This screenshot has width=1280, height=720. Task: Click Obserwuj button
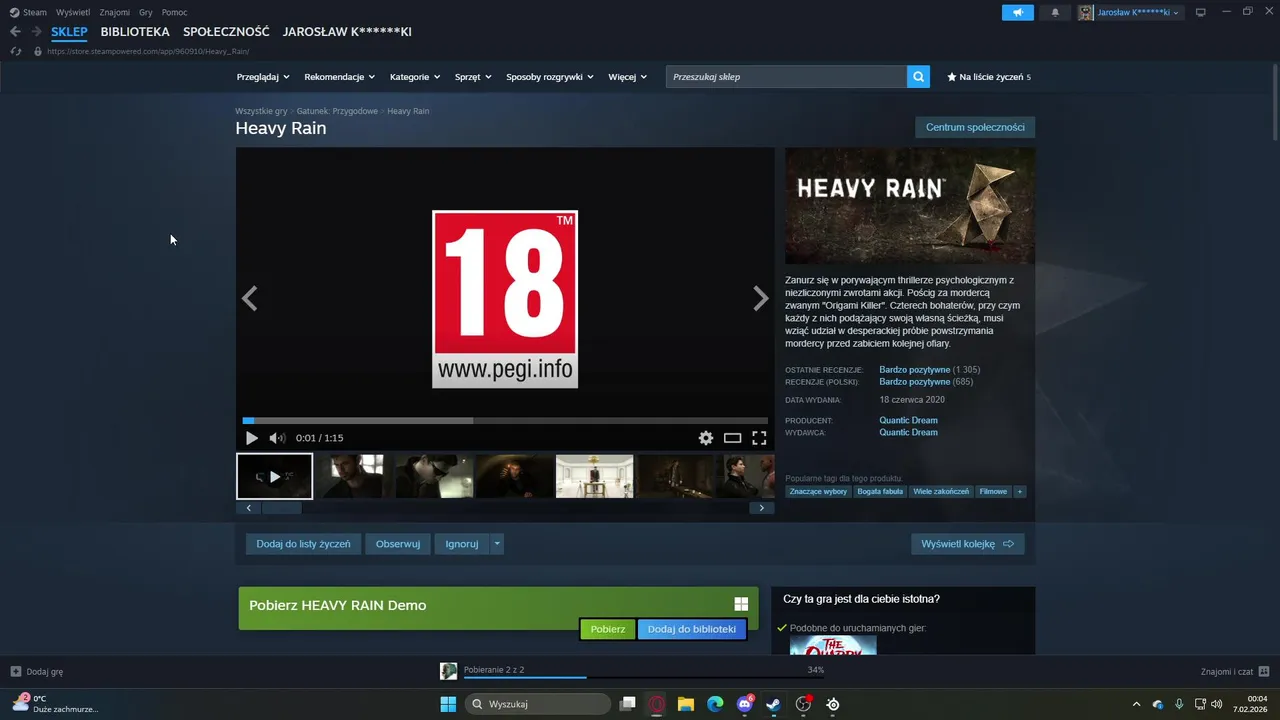pos(398,544)
